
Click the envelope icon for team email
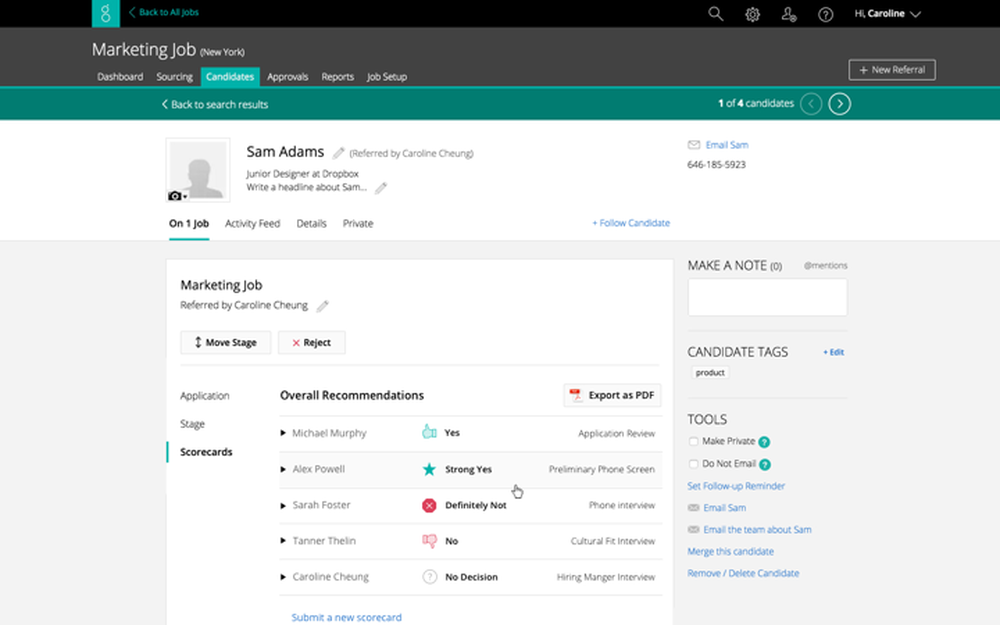[x=693, y=529]
